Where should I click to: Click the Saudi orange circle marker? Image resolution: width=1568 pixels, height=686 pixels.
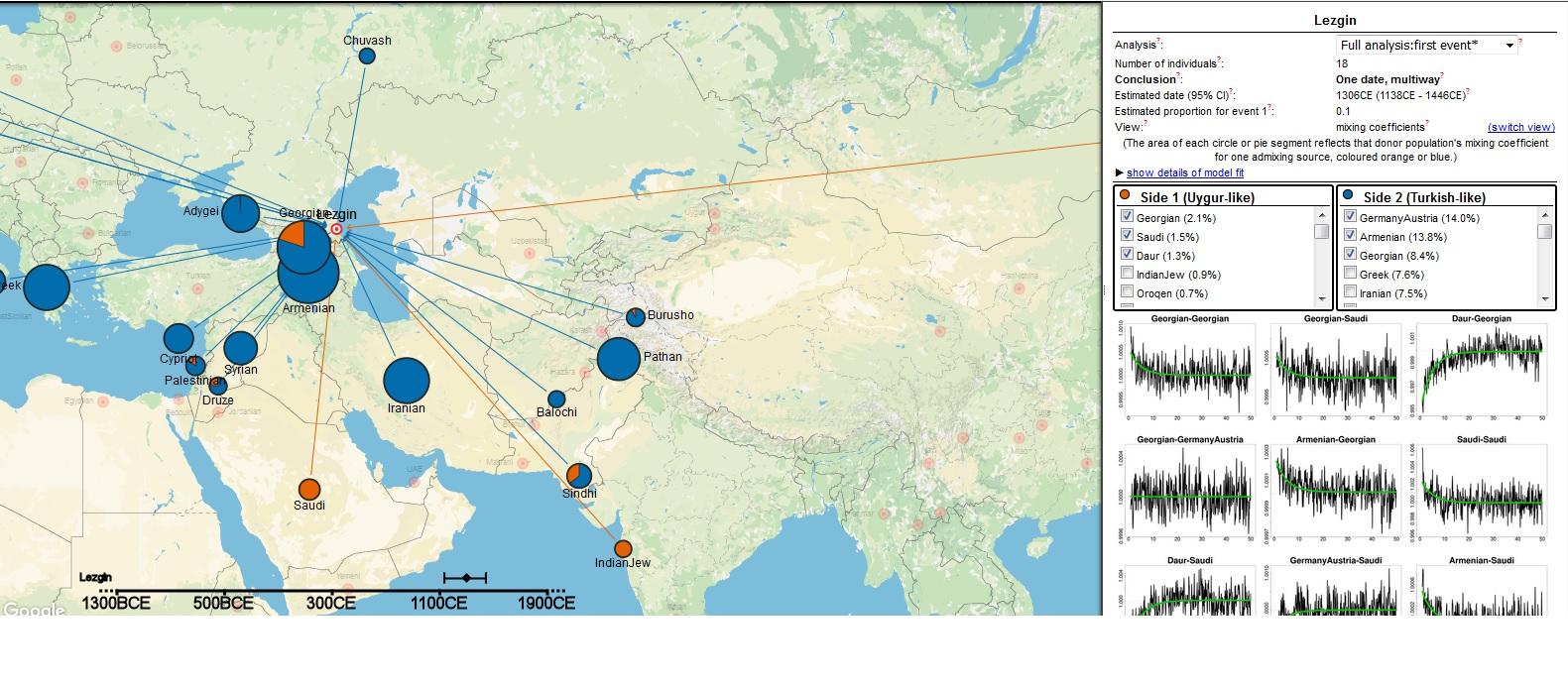click(309, 489)
